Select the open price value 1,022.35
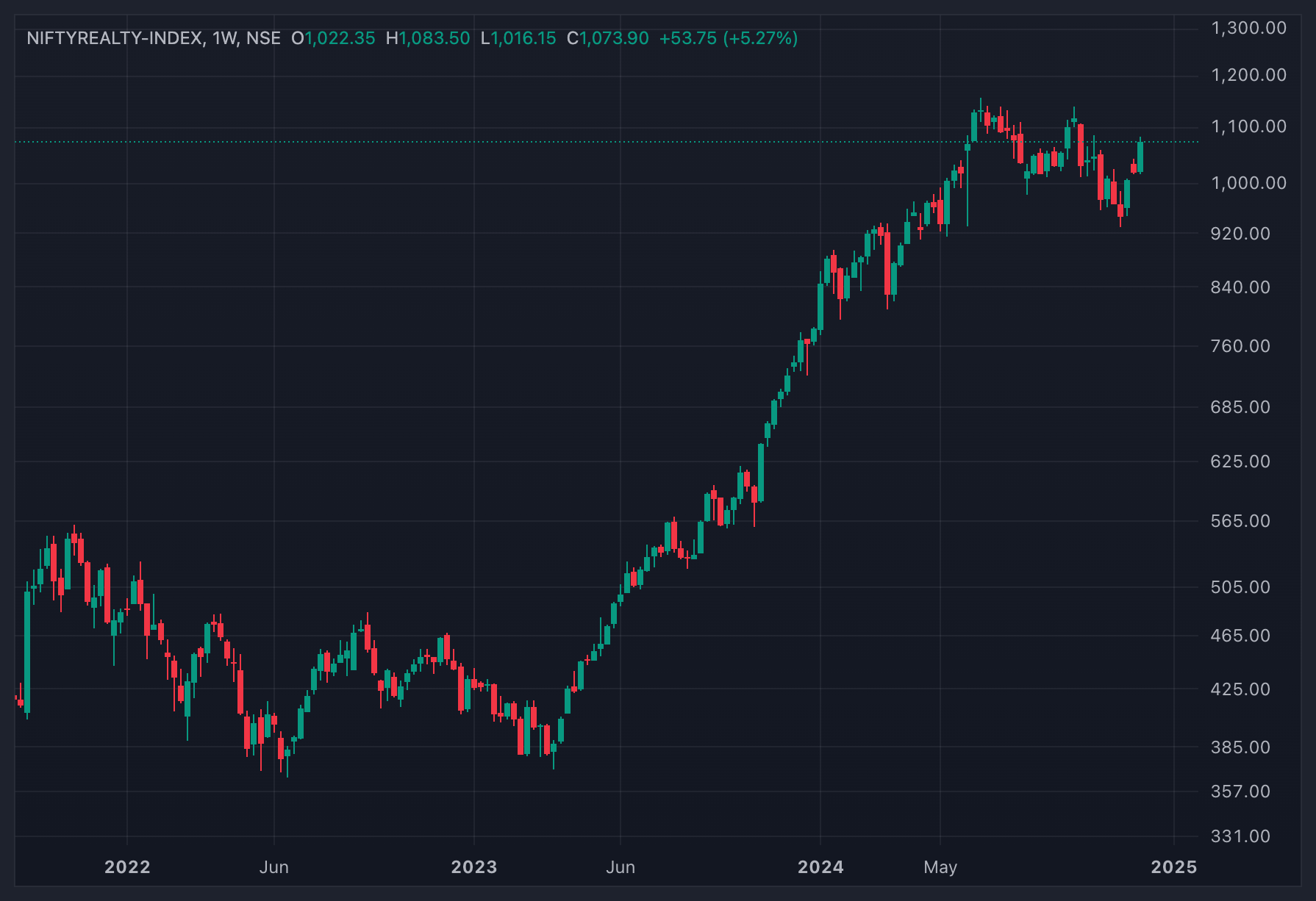 [340, 38]
